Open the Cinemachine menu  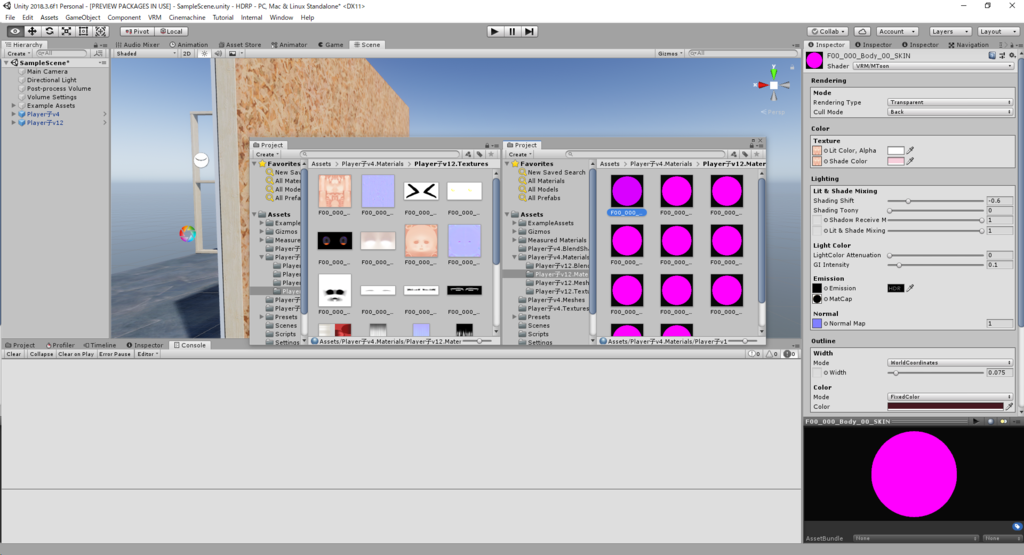(187, 18)
